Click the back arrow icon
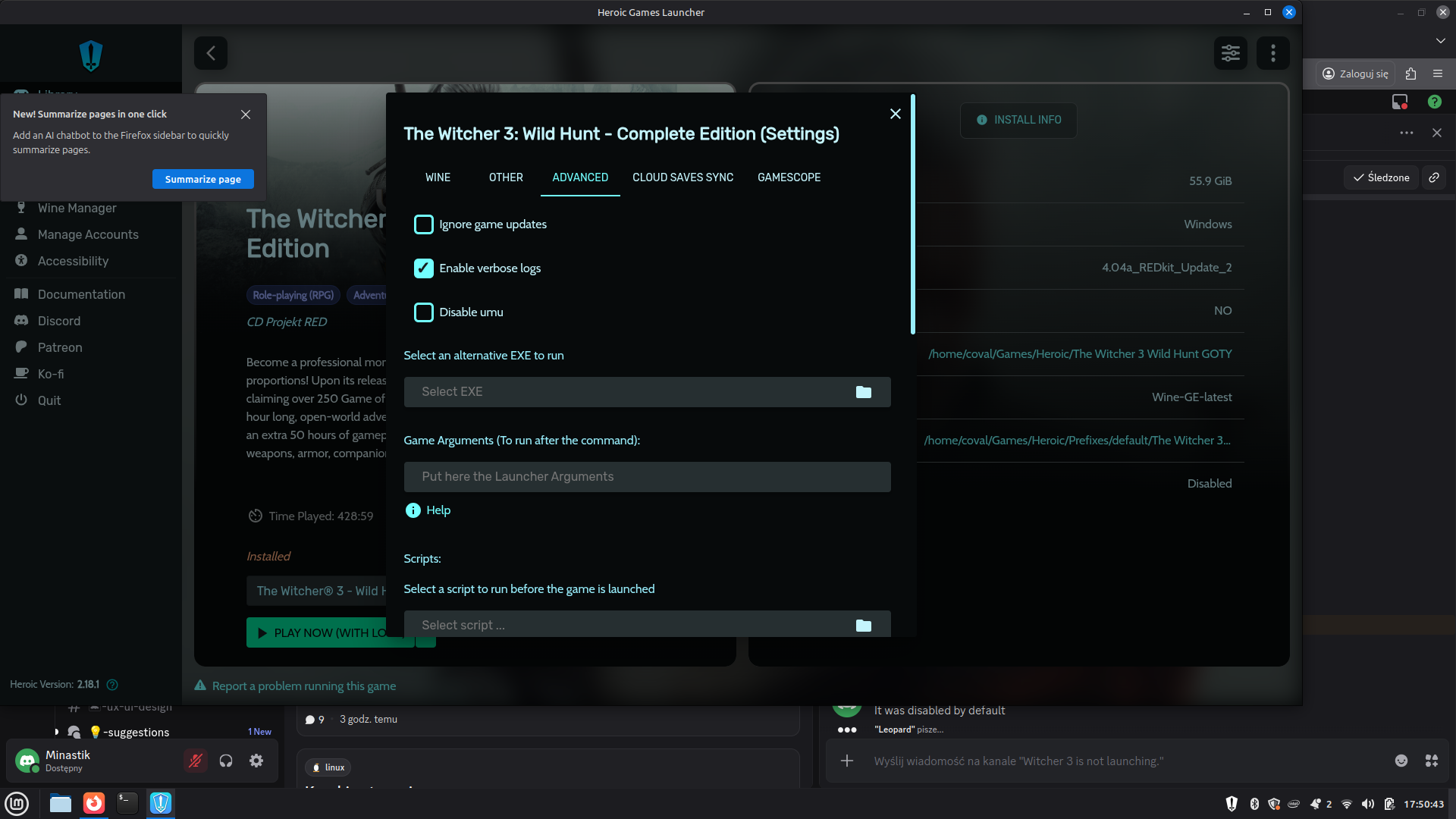Image resolution: width=1456 pixels, height=819 pixels. (211, 53)
